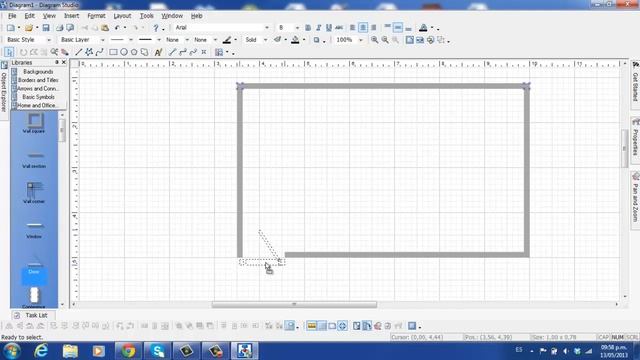640x360 pixels.
Task: Click the Zoom Out magnifier icon
Action: 385,40
